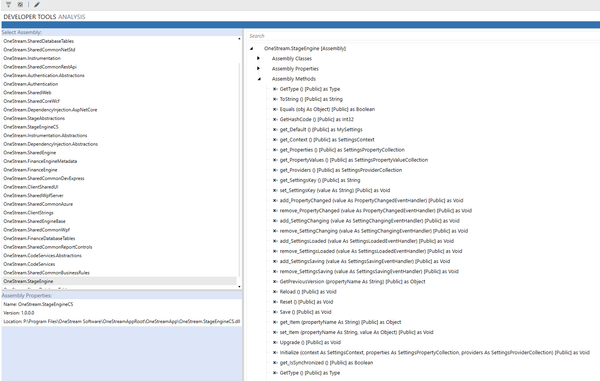This screenshot has height=381, width=600.
Task: Select the get_Default () method row
Action: tap(321, 130)
